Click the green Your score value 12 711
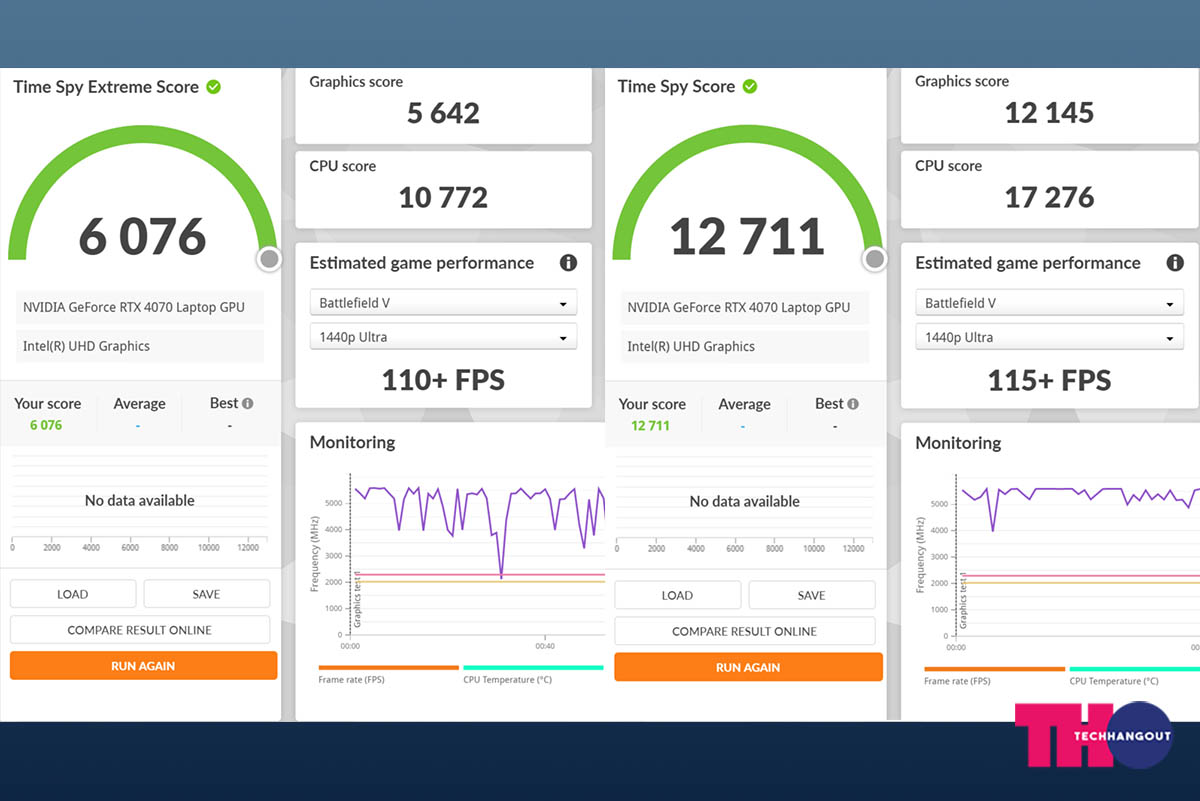 [650, 426]
